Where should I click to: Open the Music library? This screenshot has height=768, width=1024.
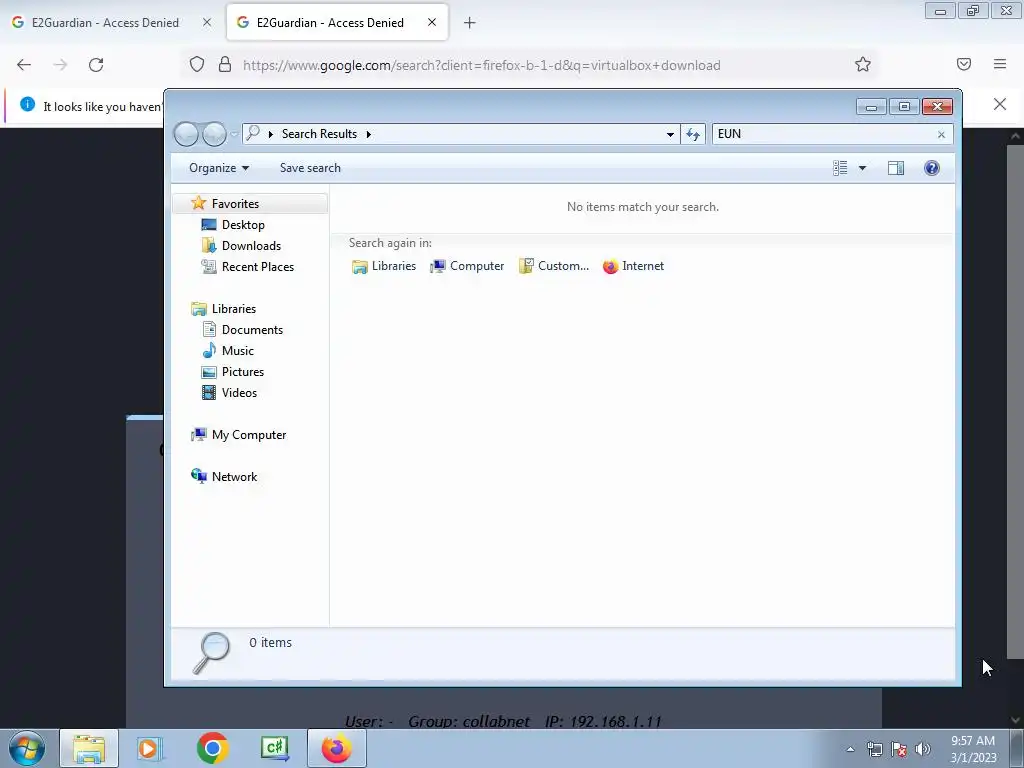tap(238, 351)
